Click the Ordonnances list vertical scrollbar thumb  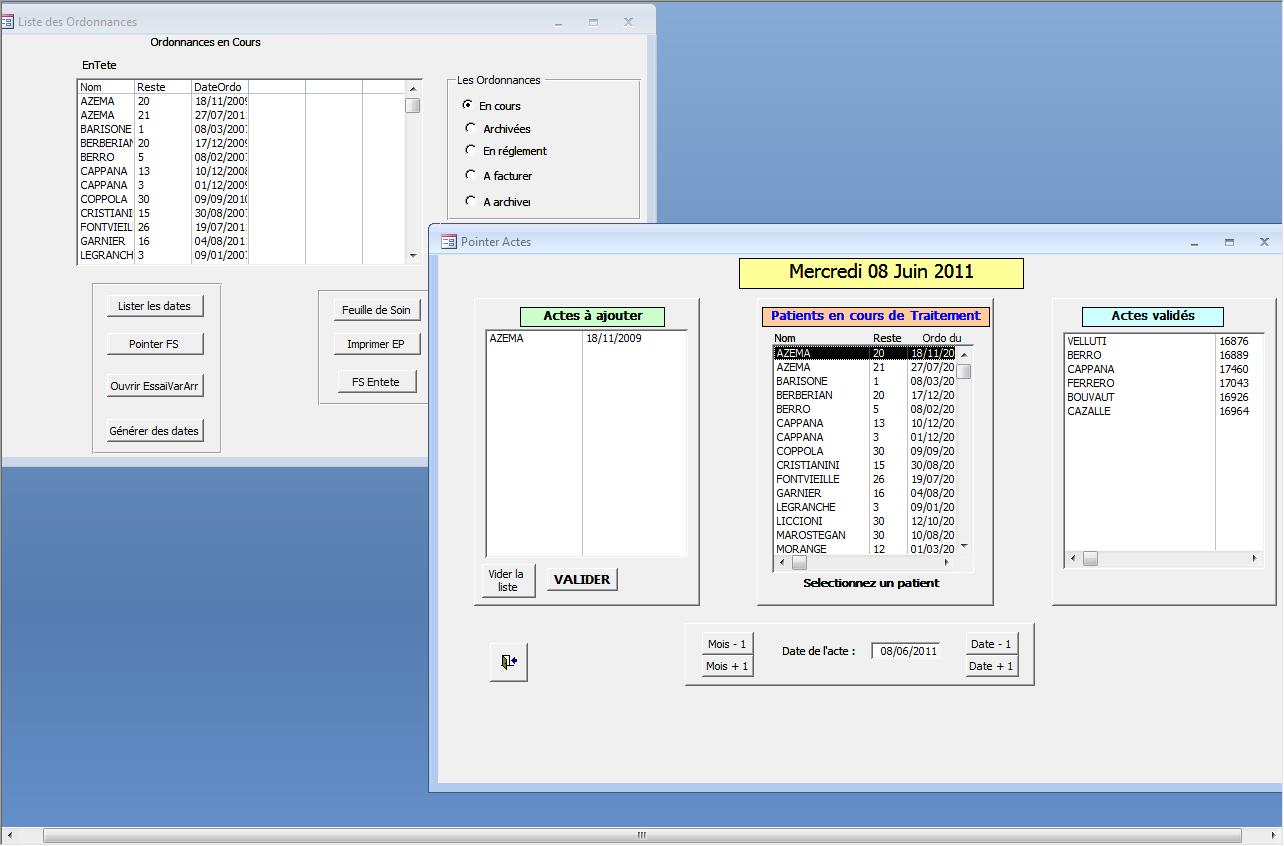coord(413,105)
